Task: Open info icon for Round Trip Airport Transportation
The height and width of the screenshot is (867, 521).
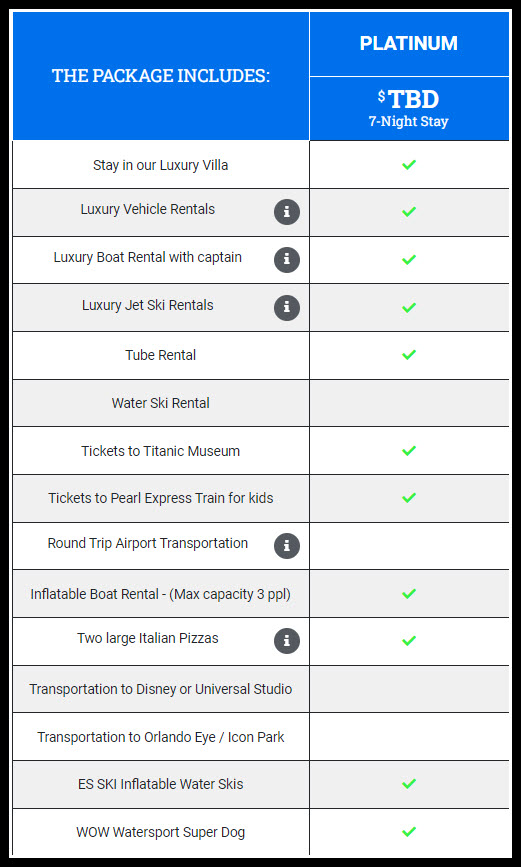Action: click(x=286, y=546)
